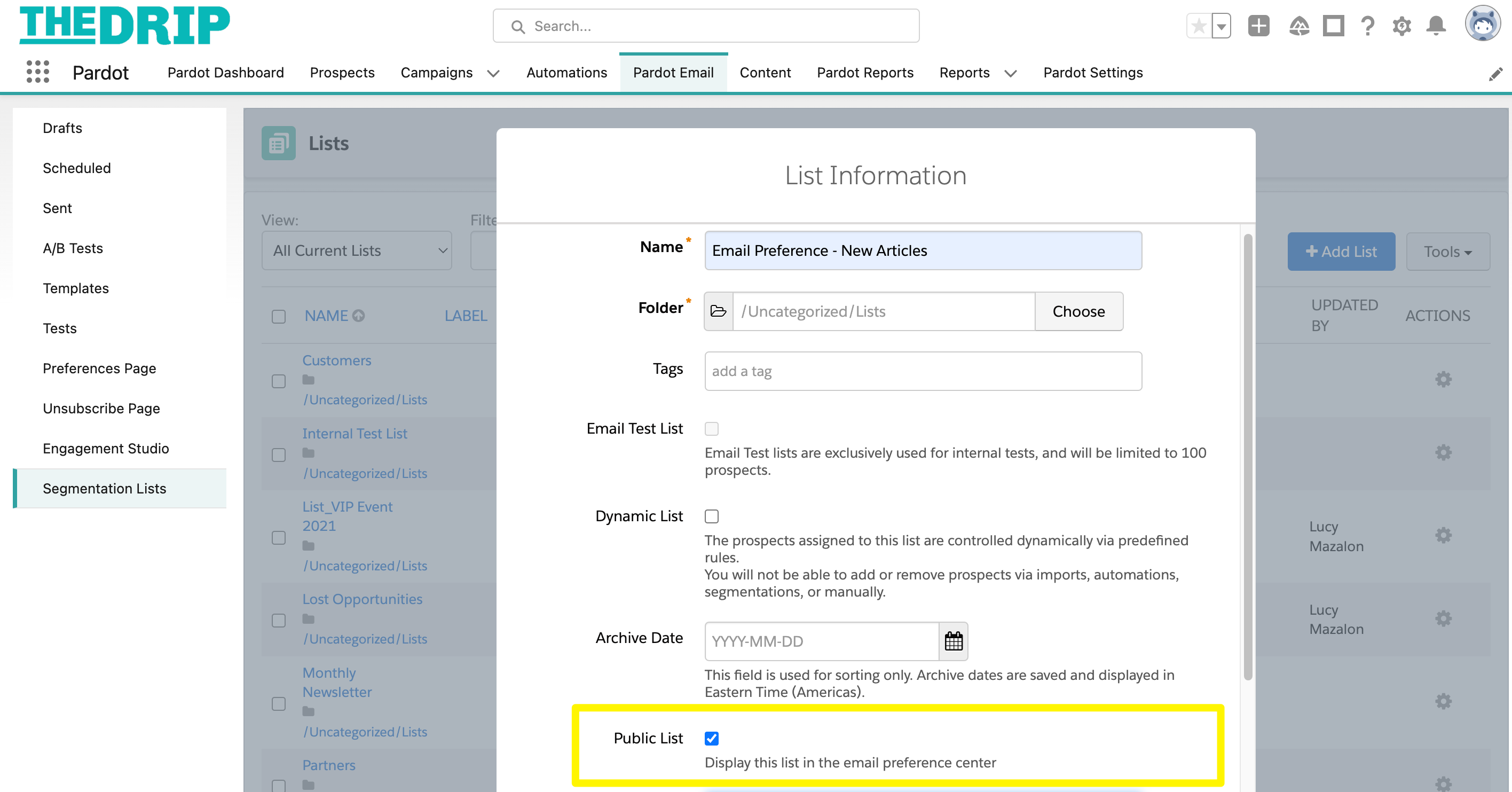Open the Customers list link
Screen dimensions: 1512x792
click(x=337, y=360)
